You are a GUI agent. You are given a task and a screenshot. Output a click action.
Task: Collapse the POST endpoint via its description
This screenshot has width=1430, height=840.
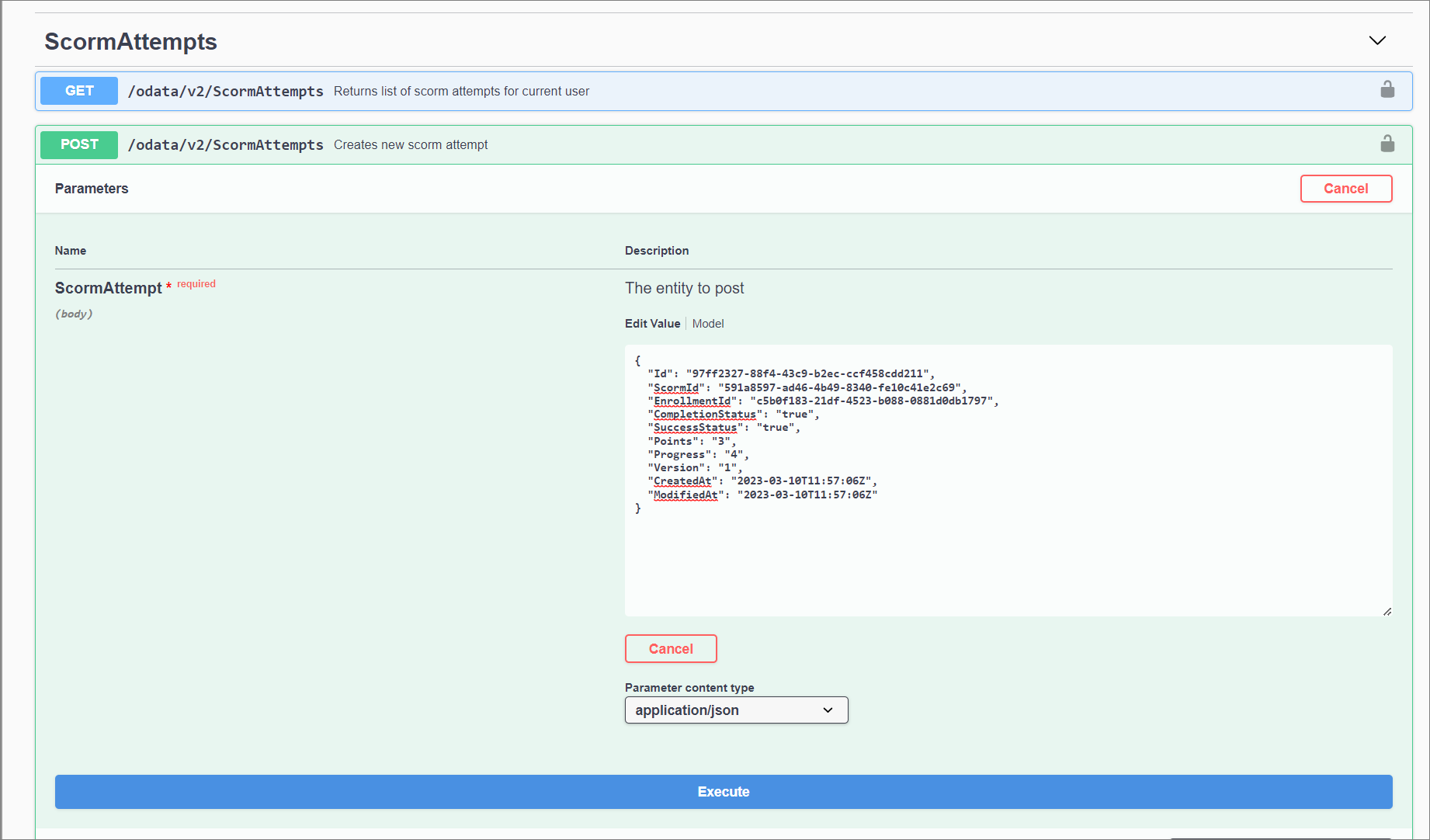(411, 145)
